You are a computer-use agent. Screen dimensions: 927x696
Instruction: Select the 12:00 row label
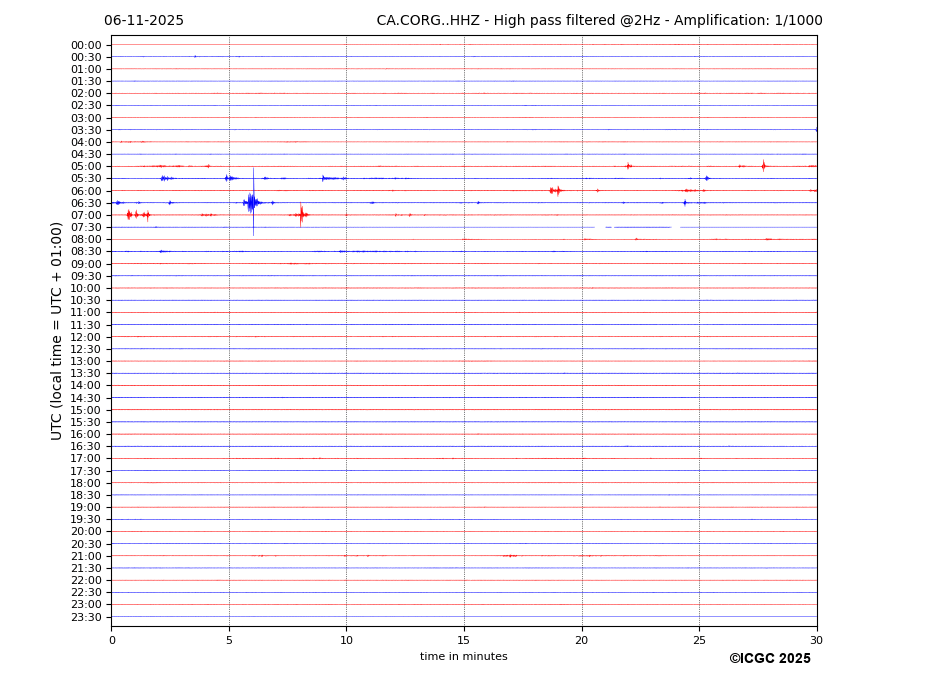click(x=86, y=337)
